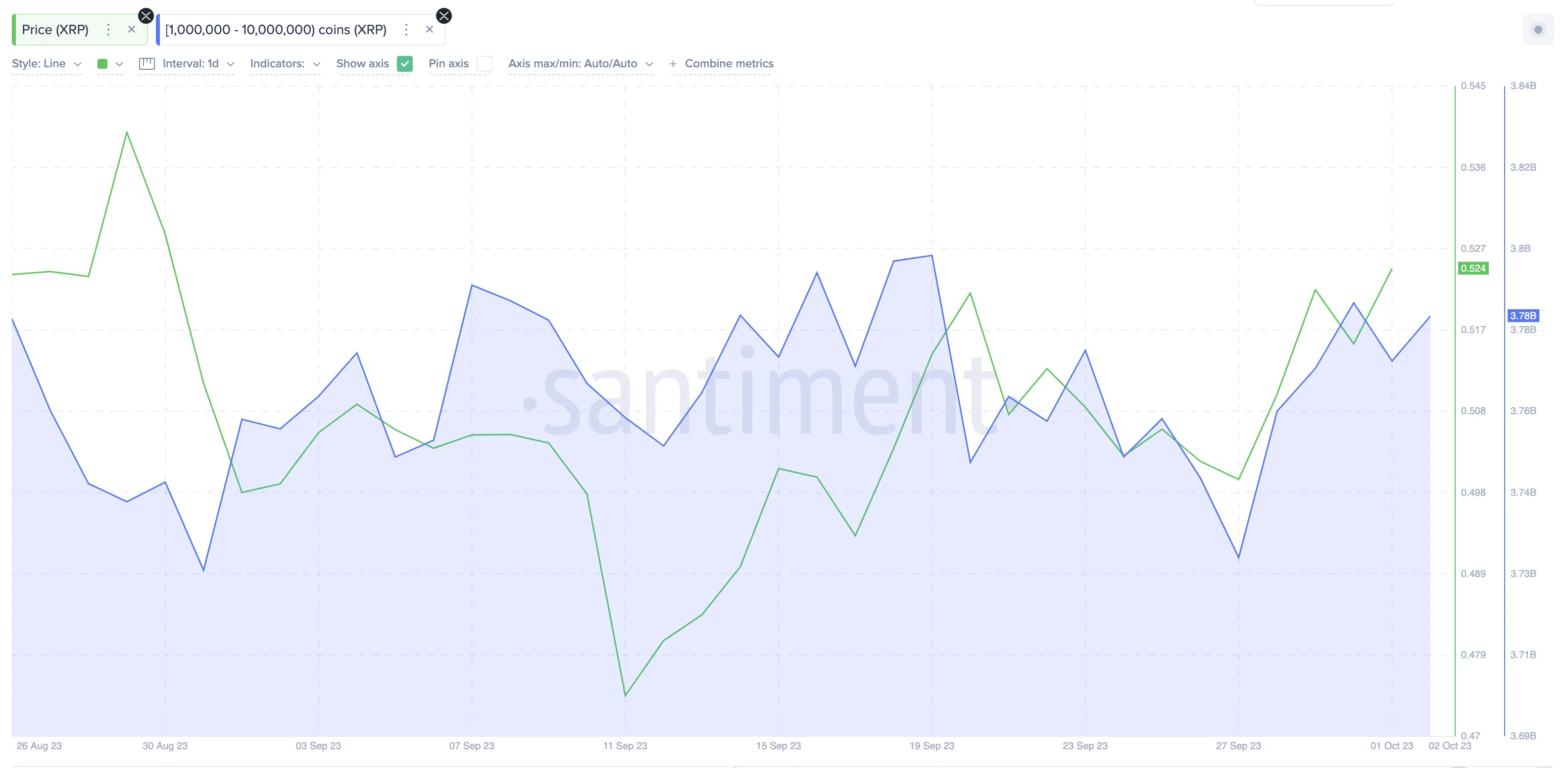Image resolution: width=1568 pixels, height=768 pixels.
Task: Click the interval ruler icon
Action: (x=147, y=64)
